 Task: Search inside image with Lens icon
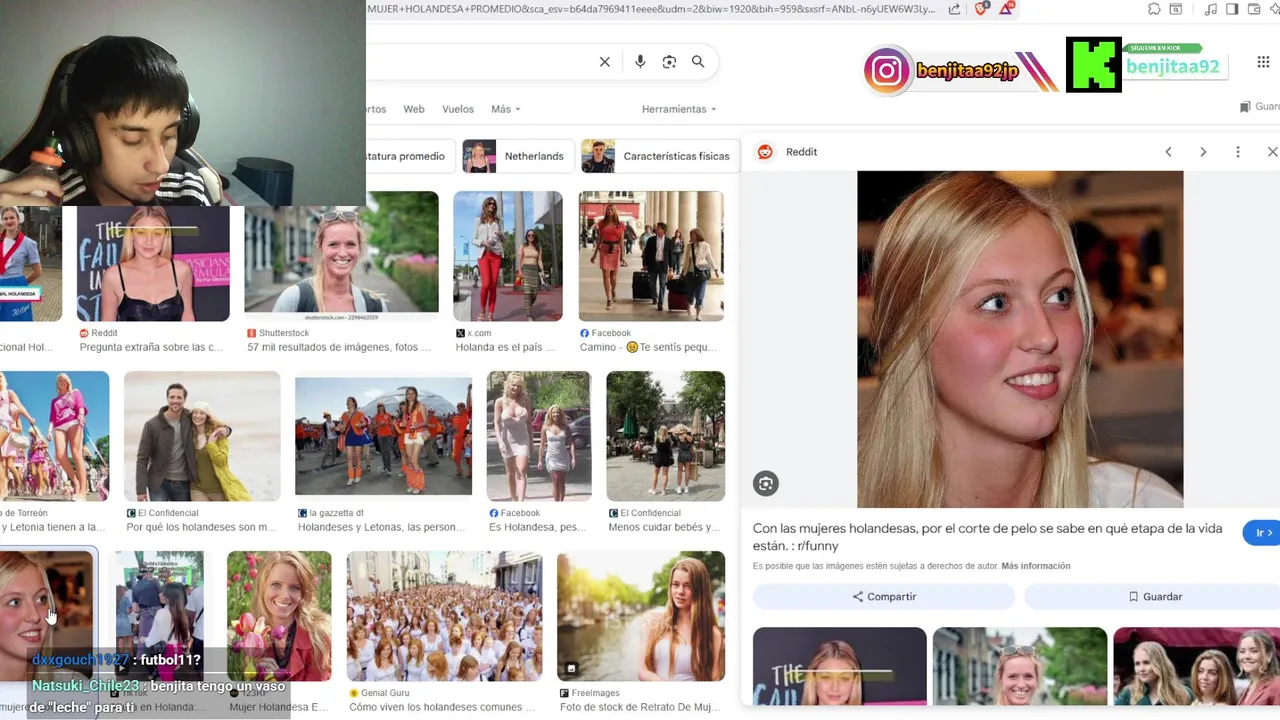tap(766, 484)
